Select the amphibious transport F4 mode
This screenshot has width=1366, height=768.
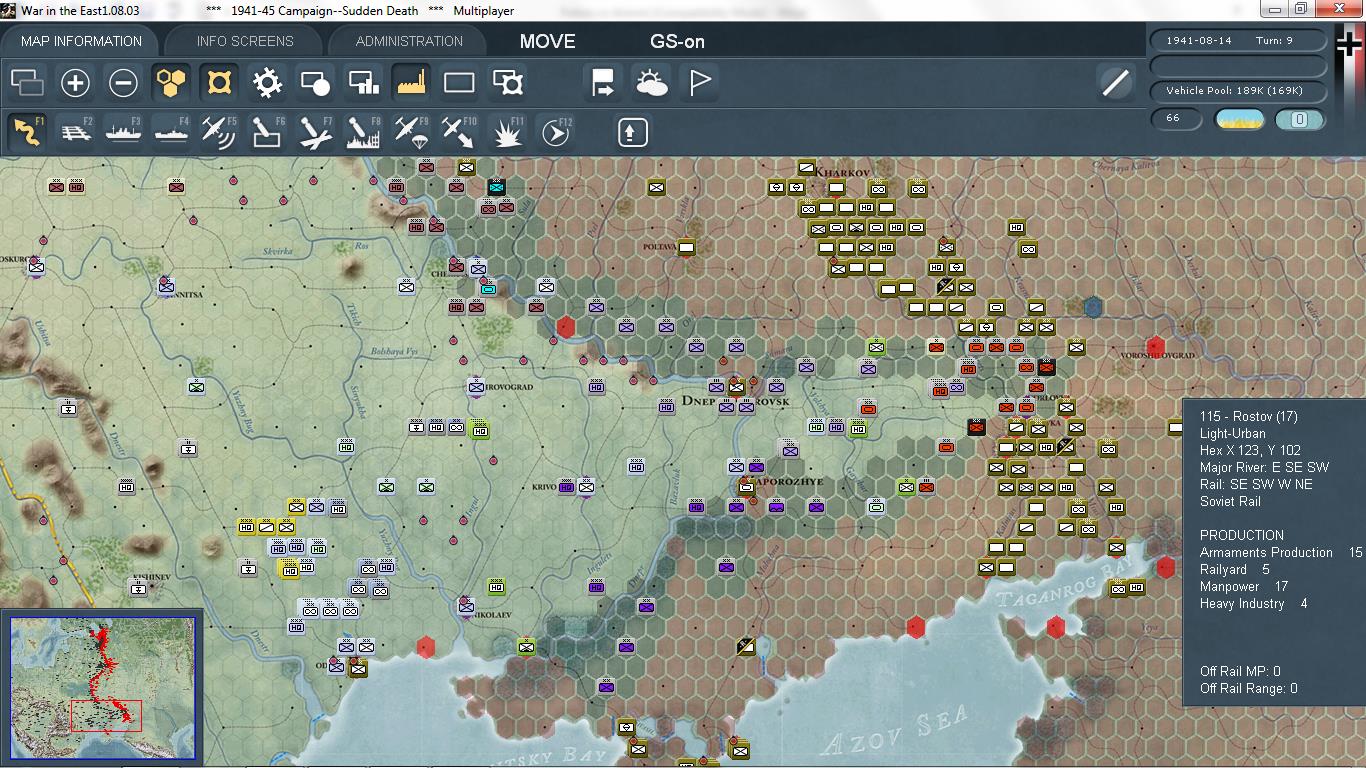point(170,131)
